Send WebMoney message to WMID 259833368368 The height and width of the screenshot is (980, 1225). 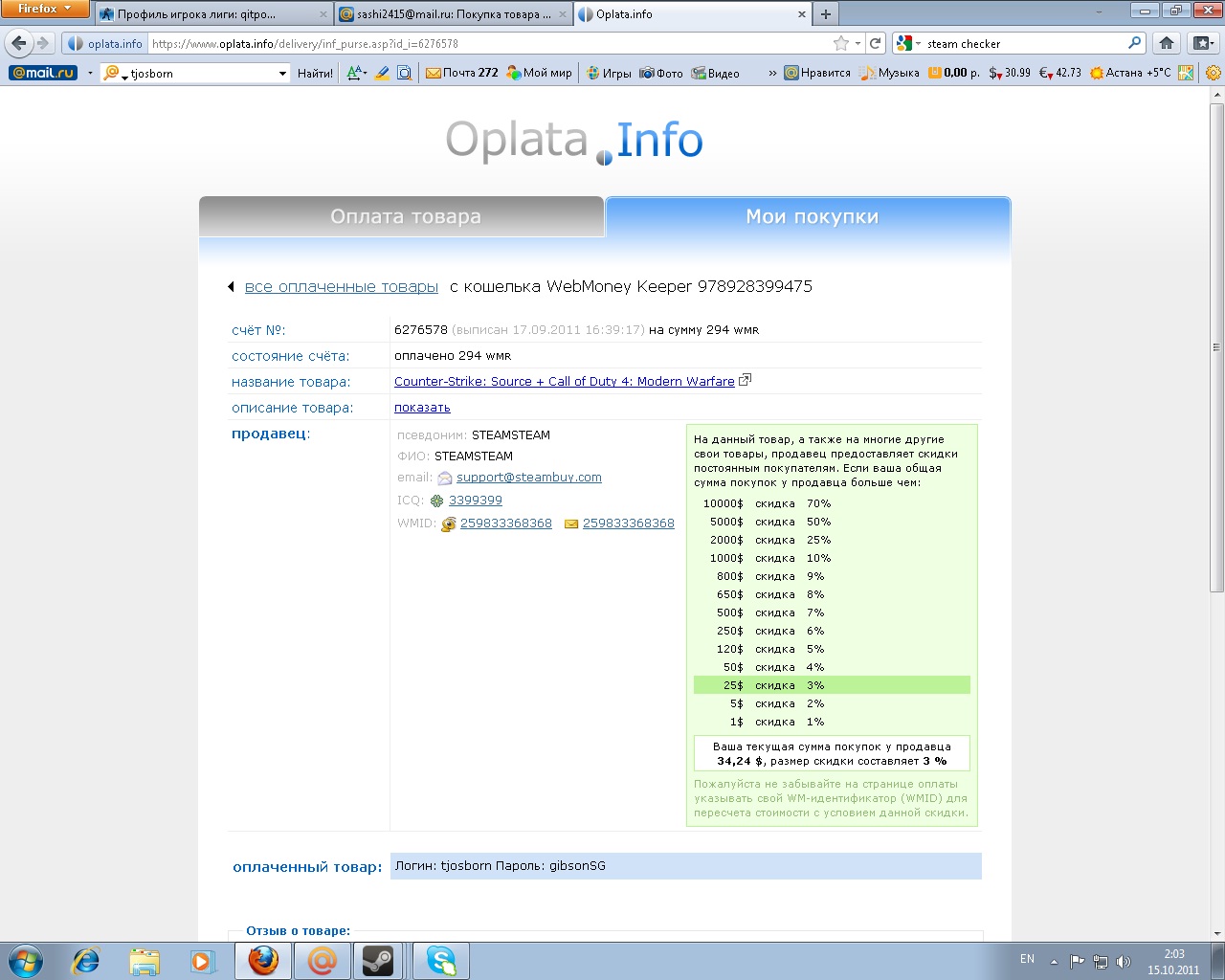629,523
